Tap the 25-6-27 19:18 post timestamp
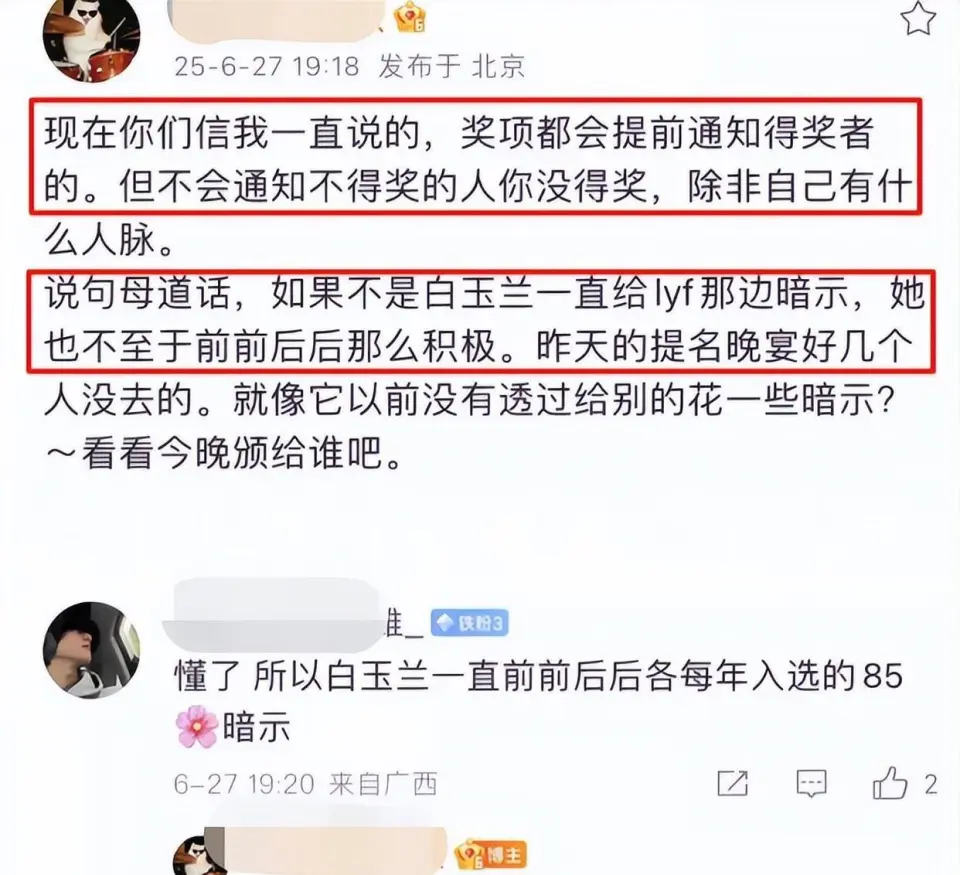The image size is (960, 875). click(266, 66)
